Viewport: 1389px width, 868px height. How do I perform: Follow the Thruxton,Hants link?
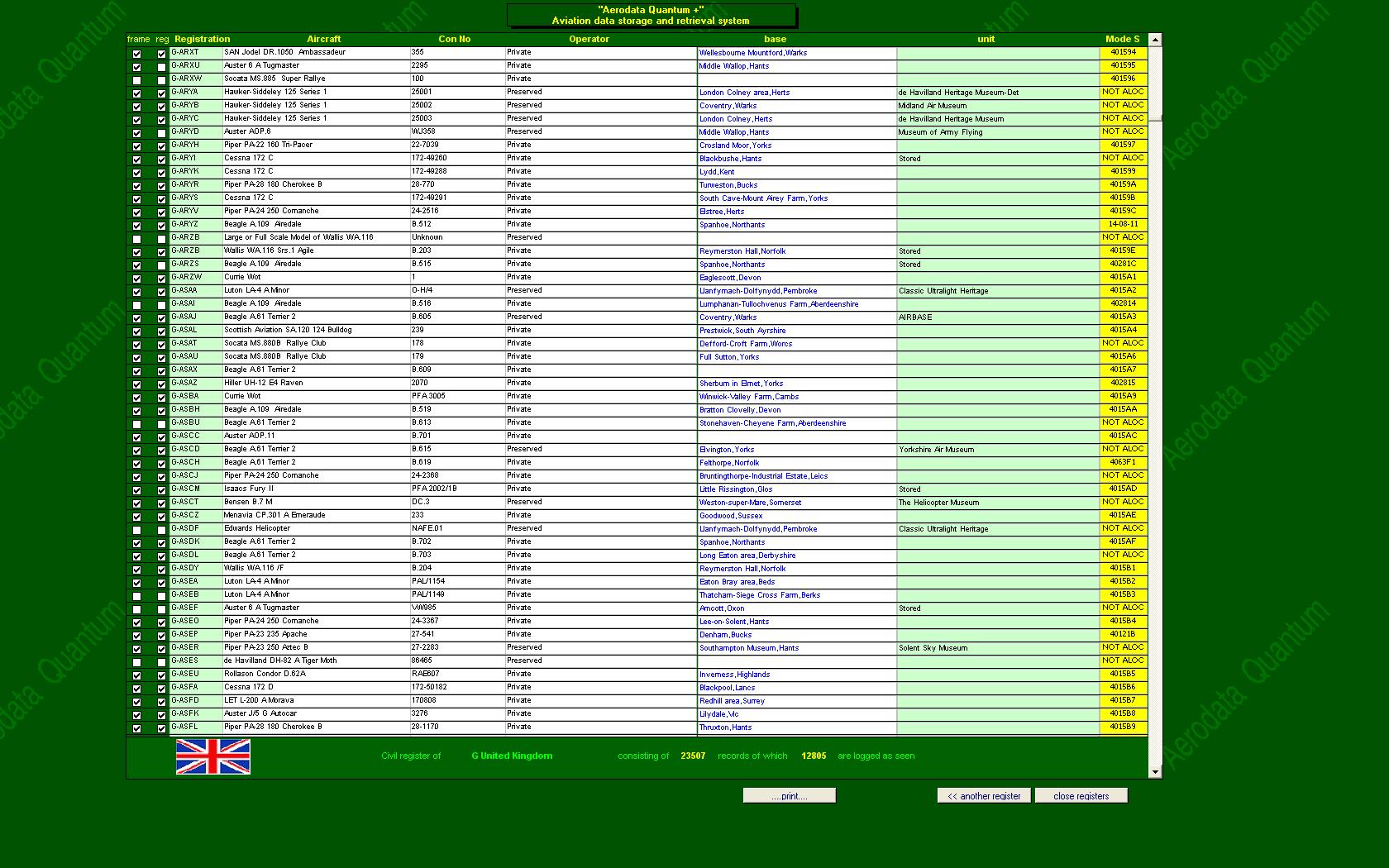(x=726, y=727)
